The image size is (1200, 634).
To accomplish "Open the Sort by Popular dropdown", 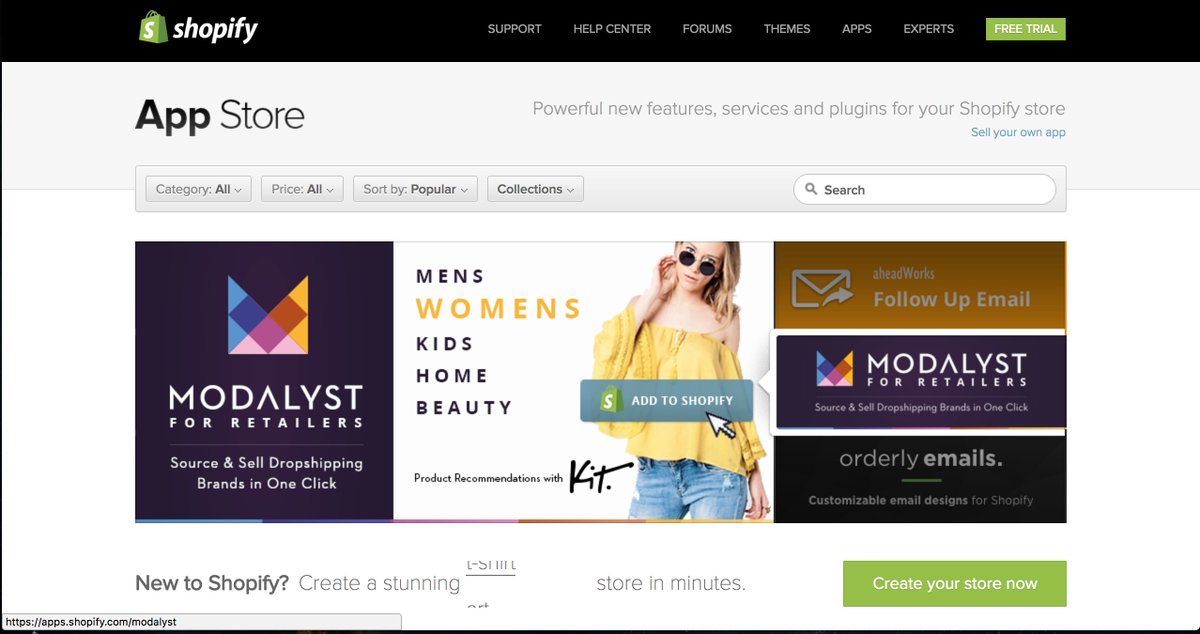I will coord(415,189).
